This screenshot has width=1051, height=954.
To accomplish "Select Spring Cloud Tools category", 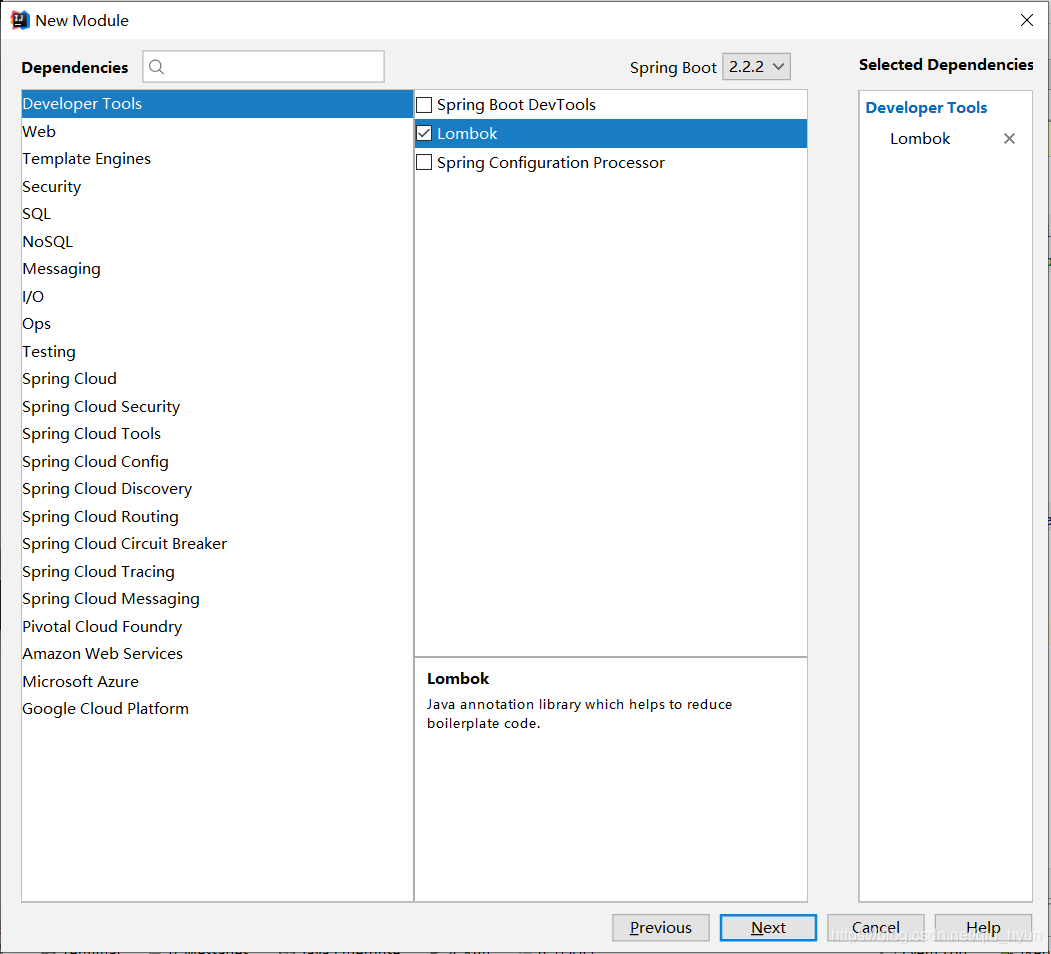I will [x=217, y=434].
